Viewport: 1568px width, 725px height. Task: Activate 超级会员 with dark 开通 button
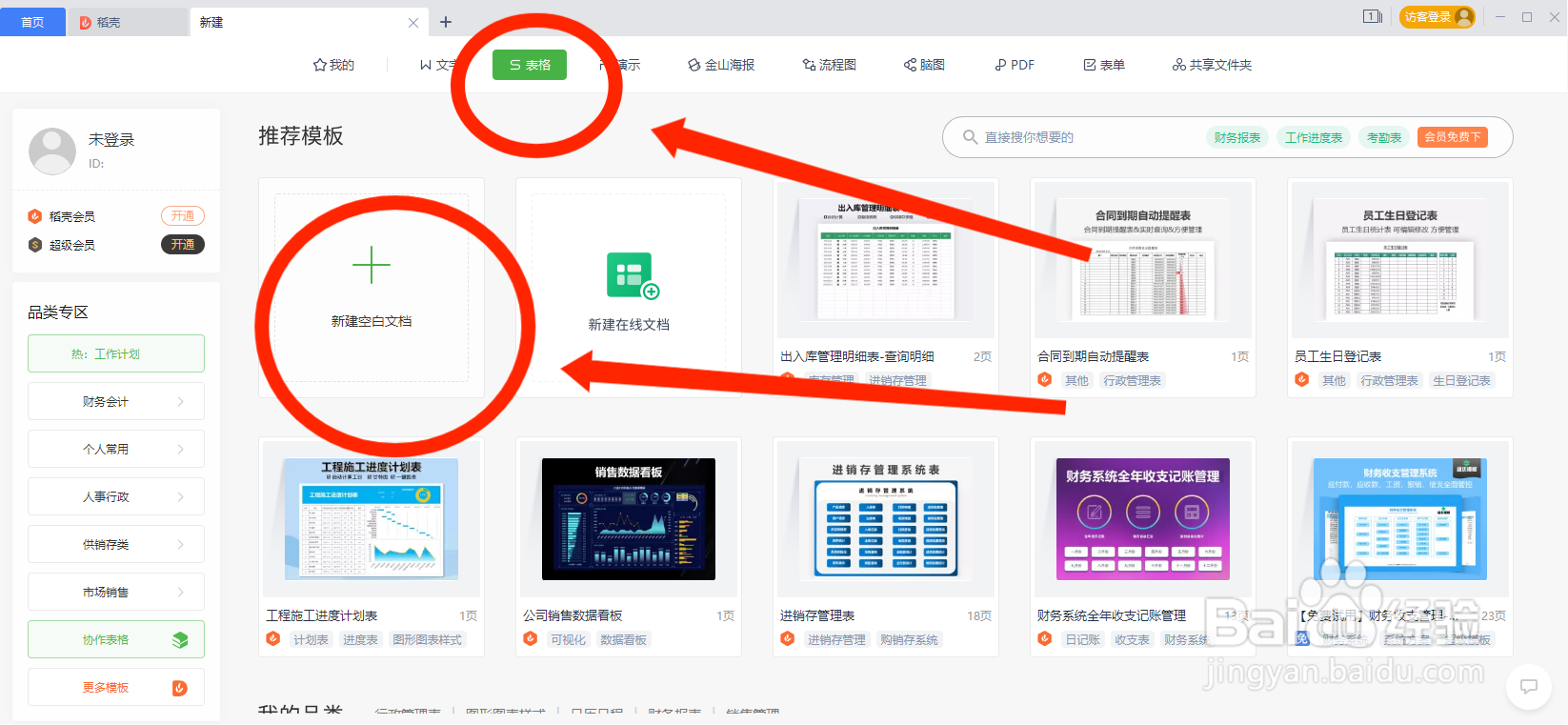click(x=183, y=245)
